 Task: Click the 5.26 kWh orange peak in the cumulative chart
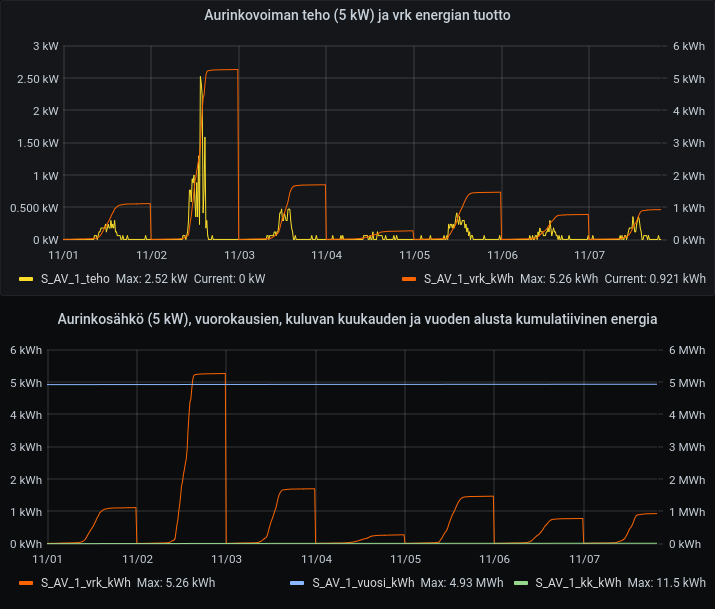pyautogui.click(x=209, y=374)
